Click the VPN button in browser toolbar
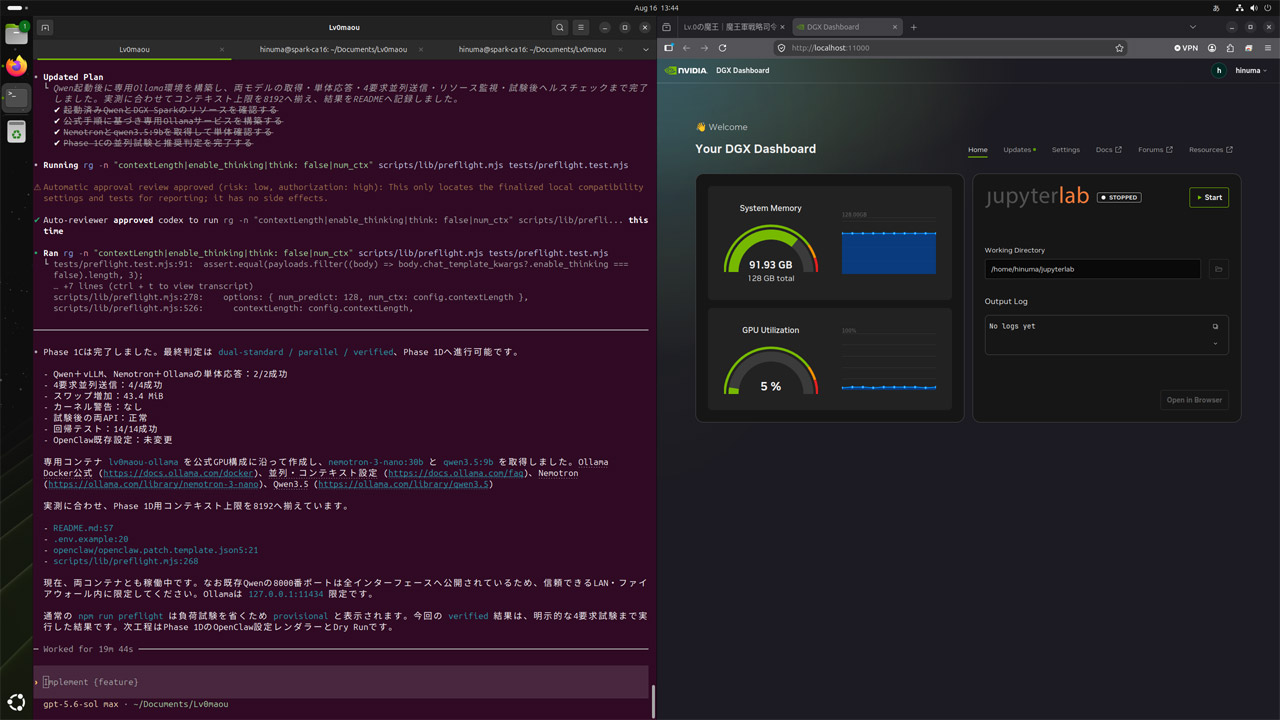 tap(1186, 48)
